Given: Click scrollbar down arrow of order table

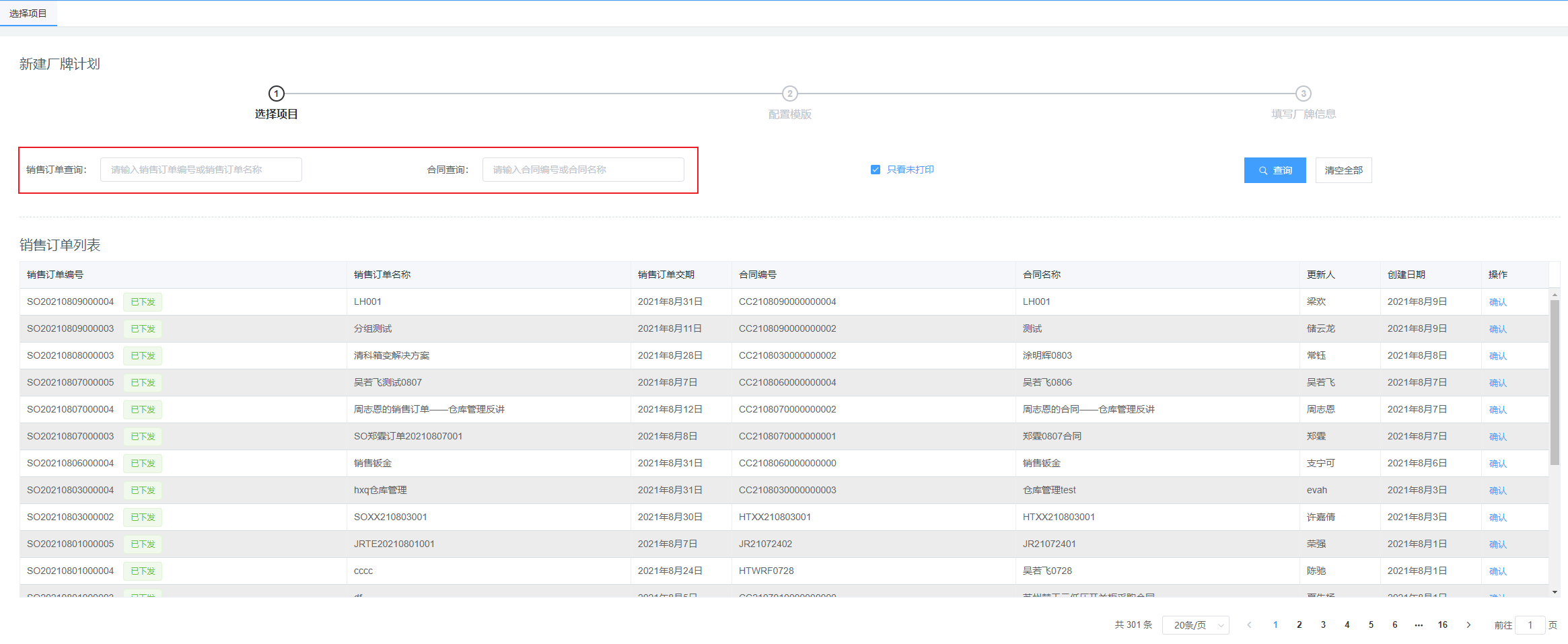Looking at the screenshot, I should tap(1555, 592).
